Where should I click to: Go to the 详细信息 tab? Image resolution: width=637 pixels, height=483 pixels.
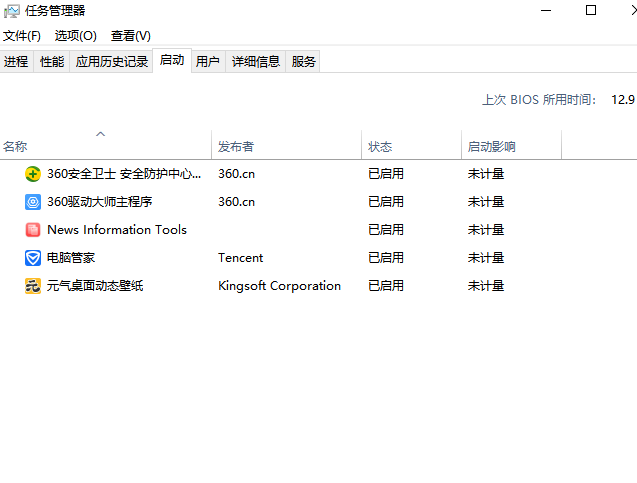255,62
